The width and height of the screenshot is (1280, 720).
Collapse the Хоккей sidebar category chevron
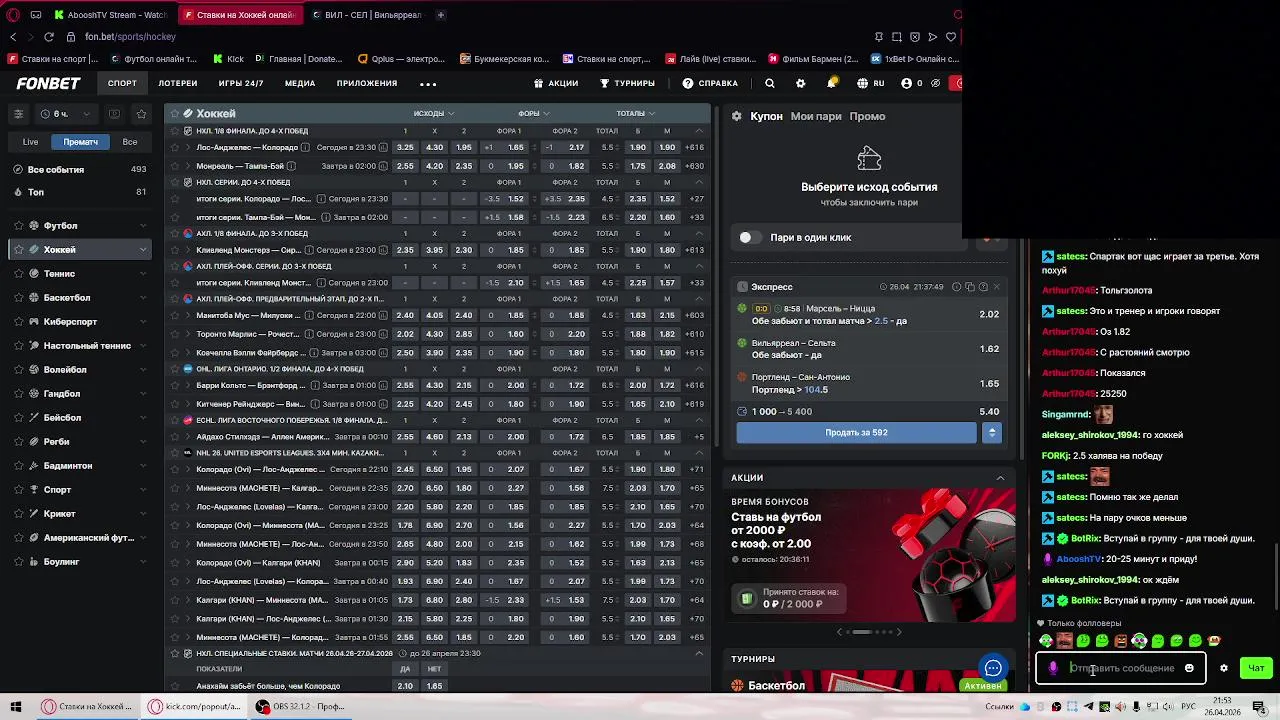[x=143, y=250]
